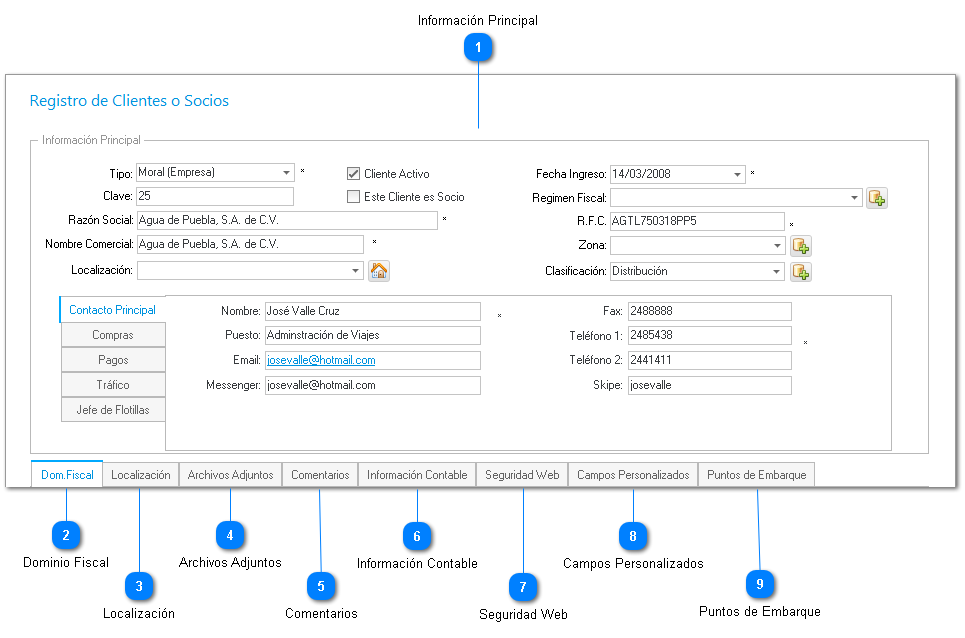The width and height of the screenshot is (965, 638).
Task: Click the add icon beside Clasificación dropdown
Action: click(800, 271)
